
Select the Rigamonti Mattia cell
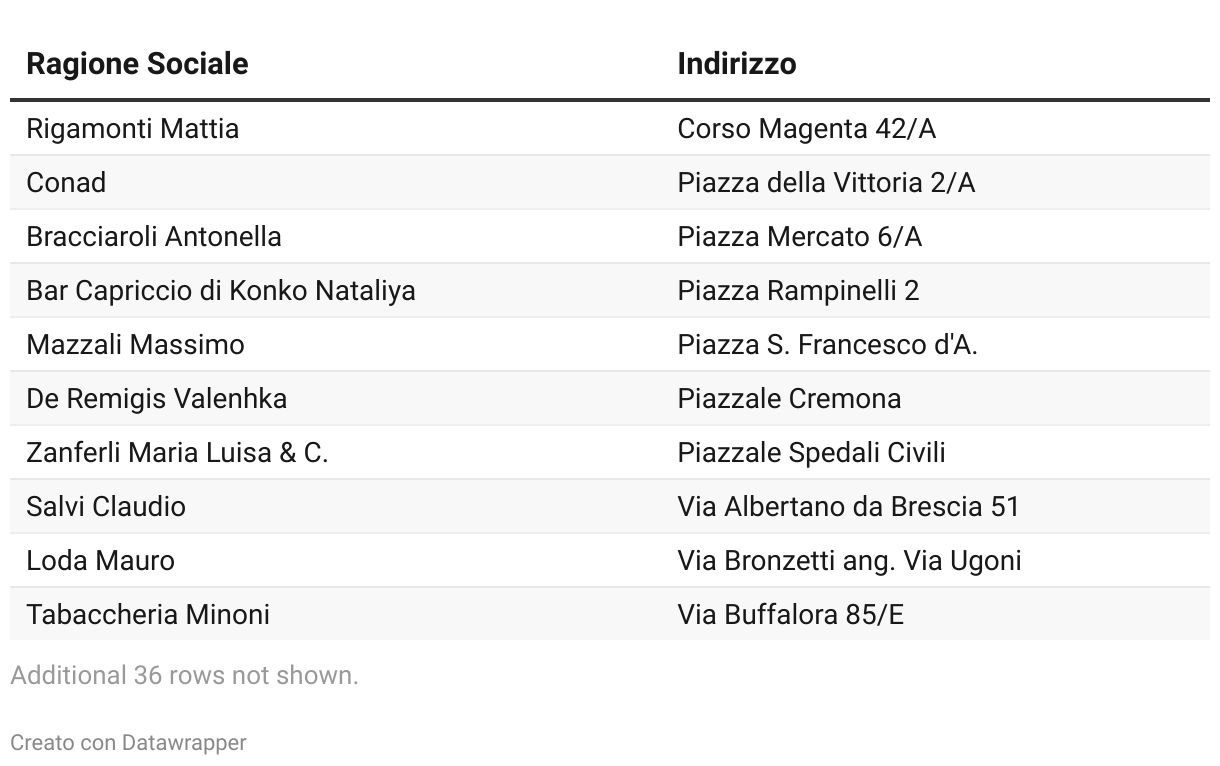pyautogui.click(x=133, y=129)
